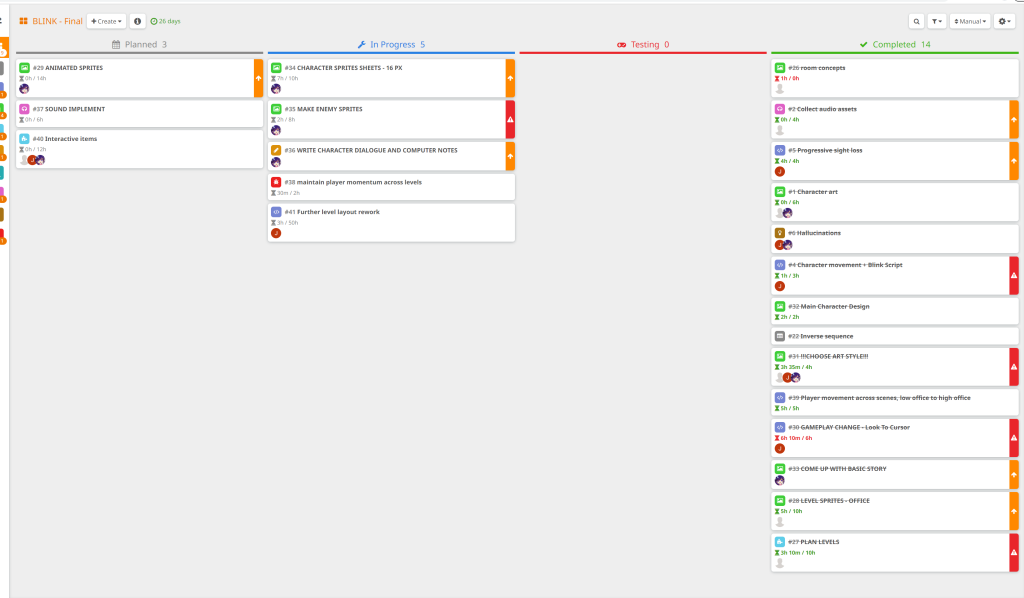
Task: Click the idea icon on #6 Hallucinations
Action: point(780,232)
